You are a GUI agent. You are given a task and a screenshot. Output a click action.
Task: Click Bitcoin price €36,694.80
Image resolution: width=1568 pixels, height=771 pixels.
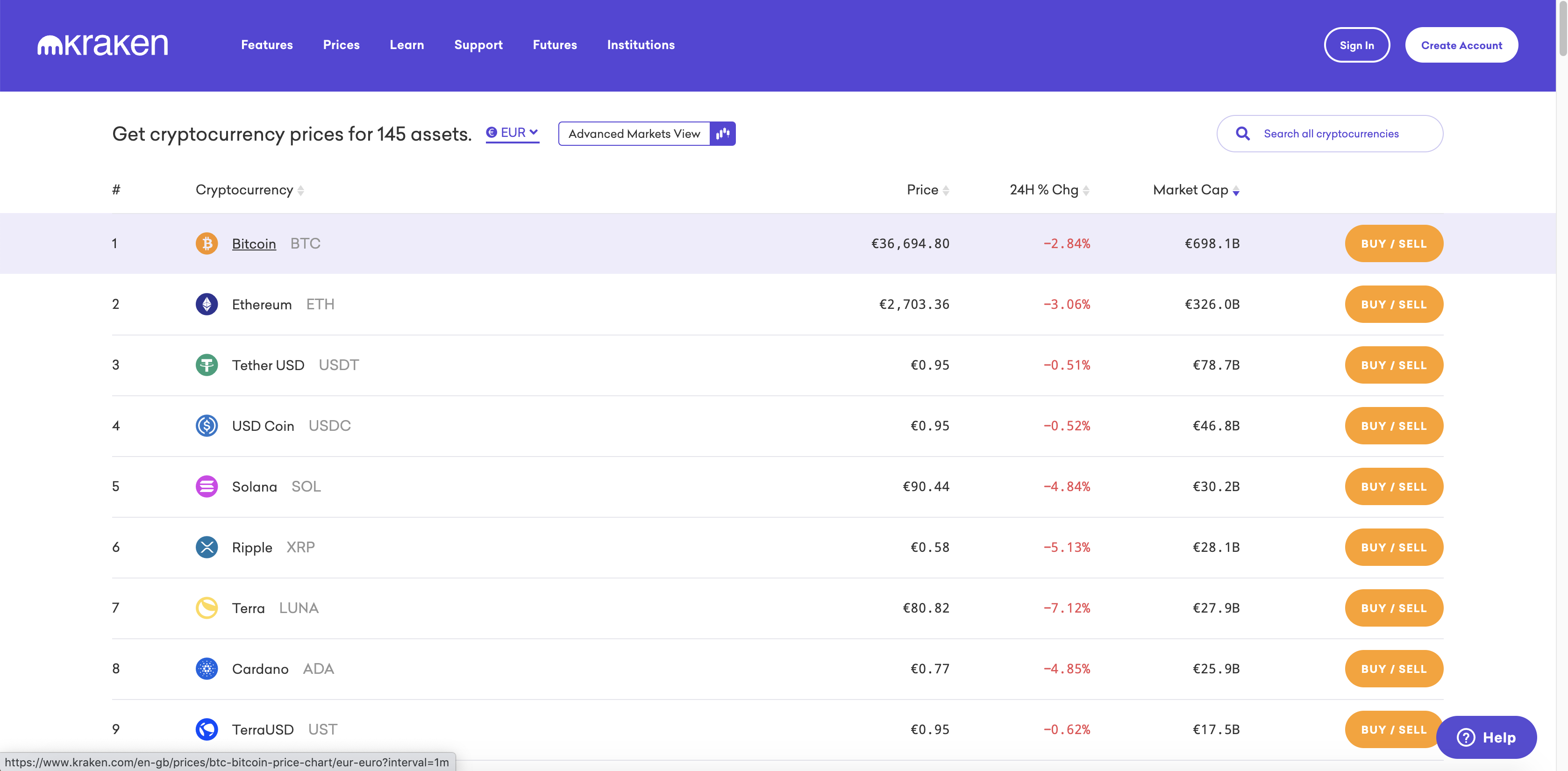pyautogui.click(x=910, y=243)
